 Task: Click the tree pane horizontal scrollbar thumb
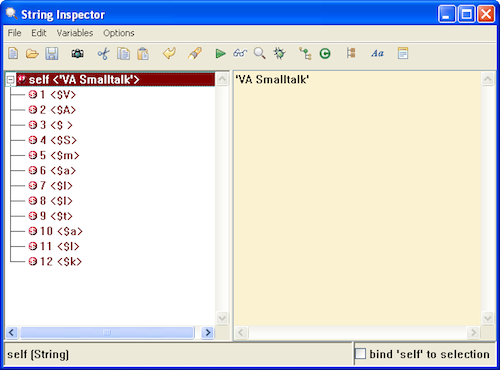pos(107,332)
